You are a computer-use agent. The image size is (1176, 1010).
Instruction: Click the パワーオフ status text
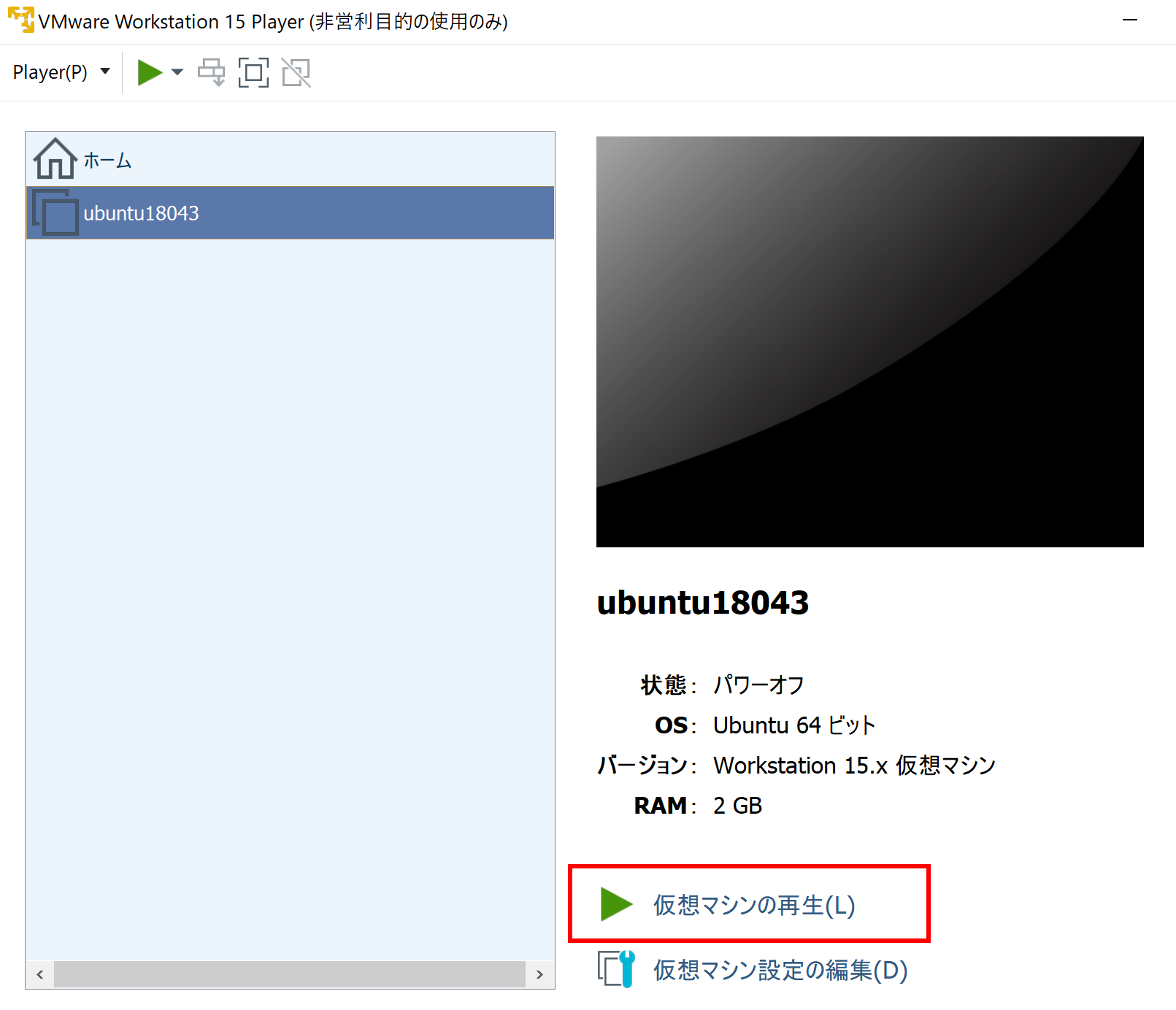(x=758, y=685)
